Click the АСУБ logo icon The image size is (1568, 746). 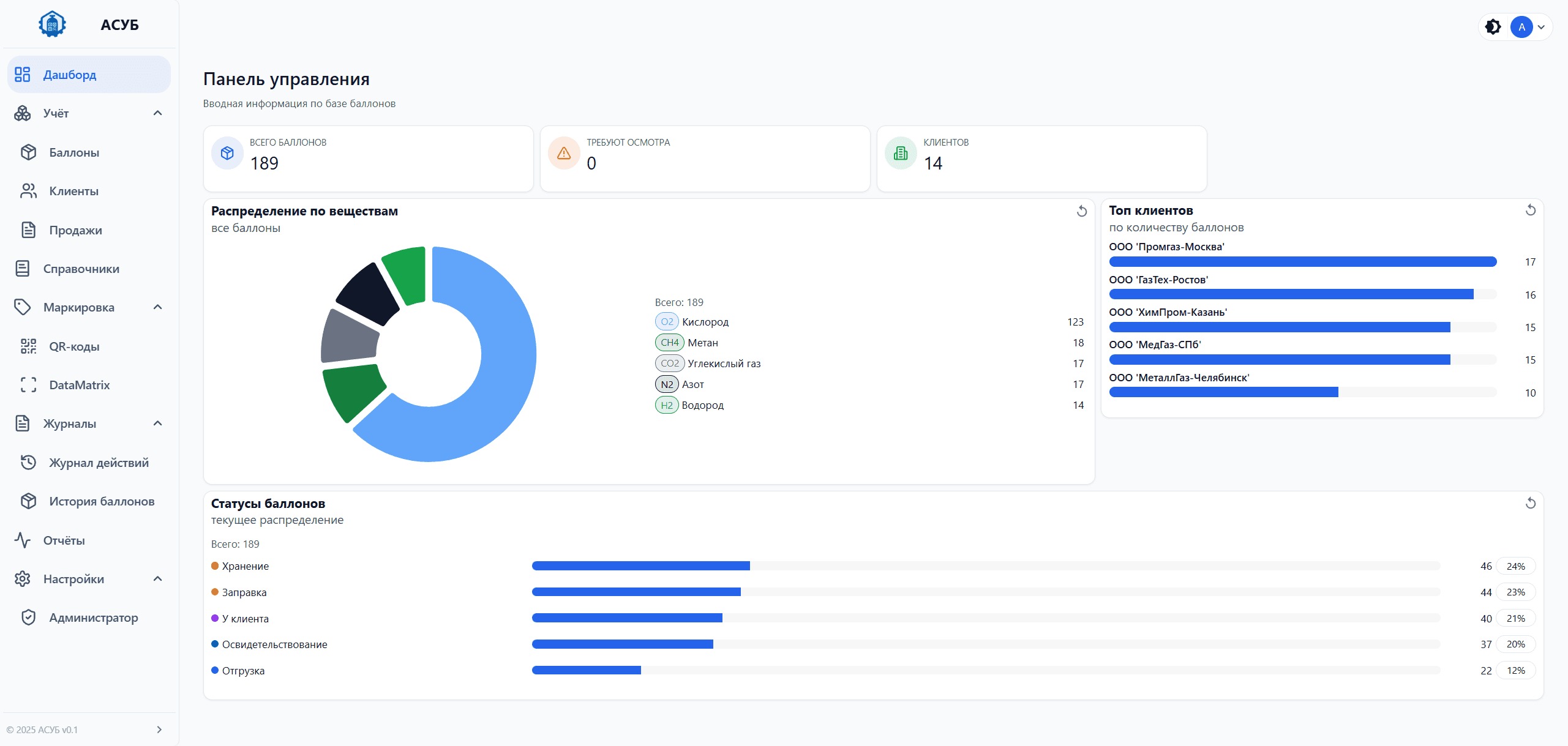(x=52, y=24)
